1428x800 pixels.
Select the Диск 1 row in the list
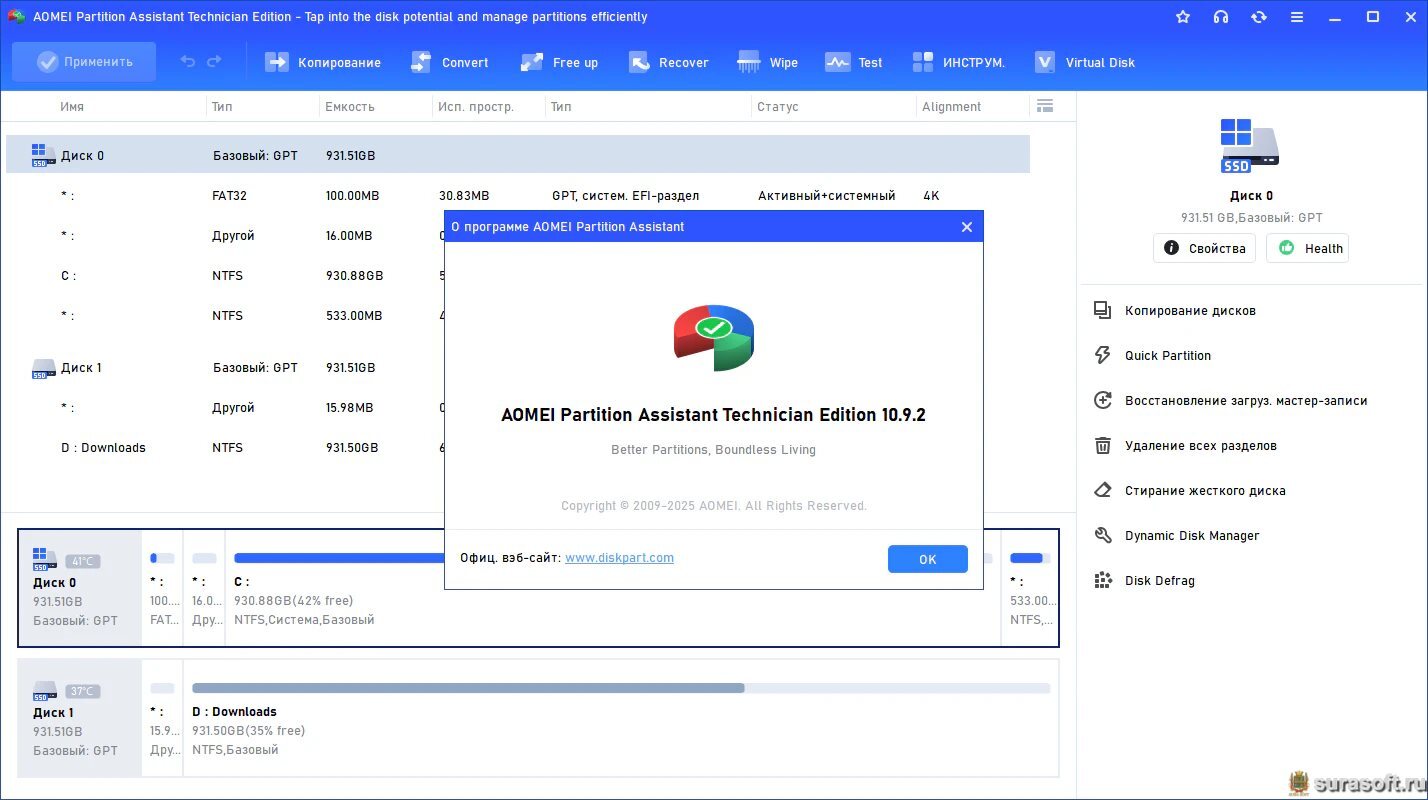[81, 368]
